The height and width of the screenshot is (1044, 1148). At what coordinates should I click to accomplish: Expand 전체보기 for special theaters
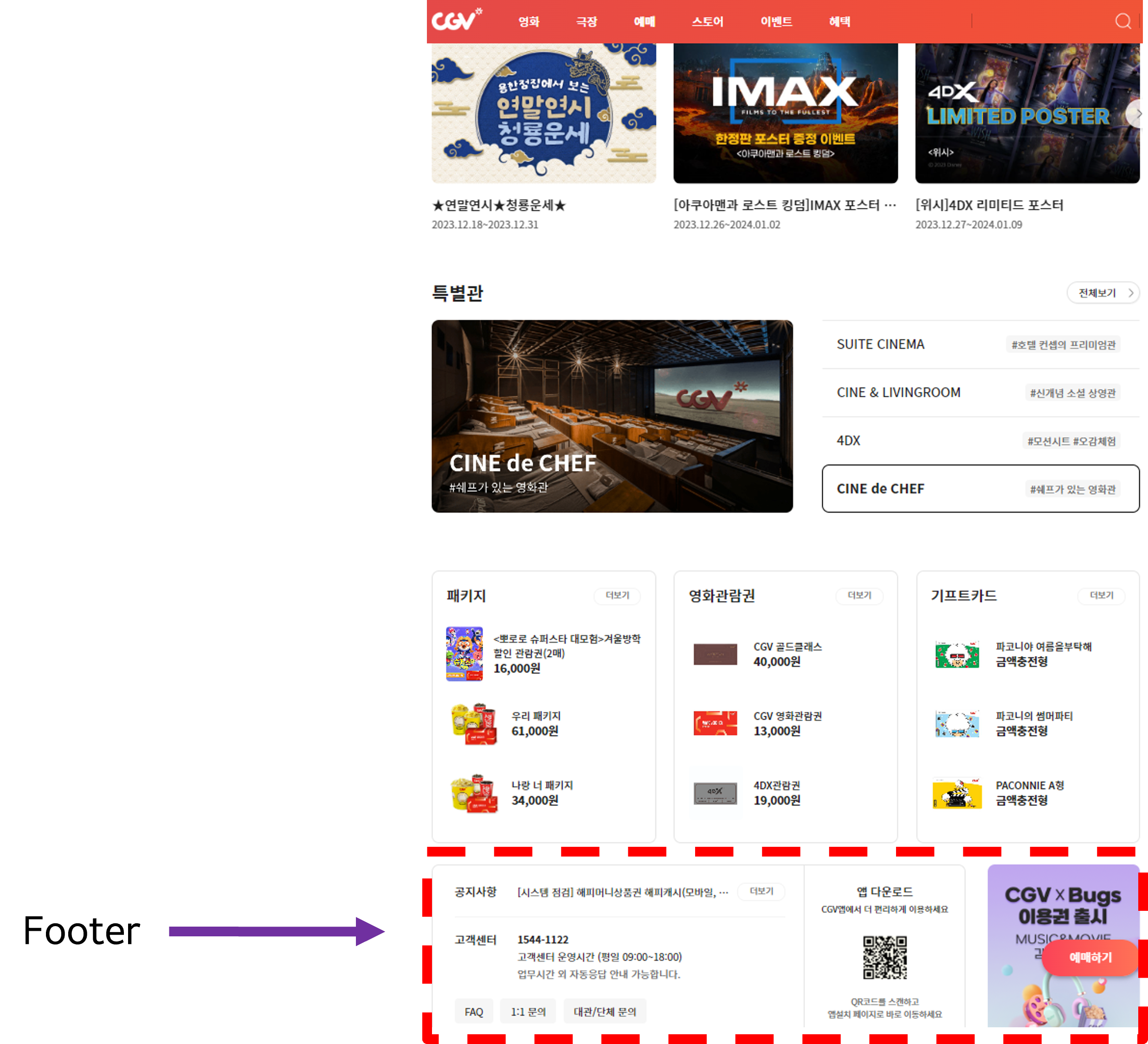click(1102, 293)
